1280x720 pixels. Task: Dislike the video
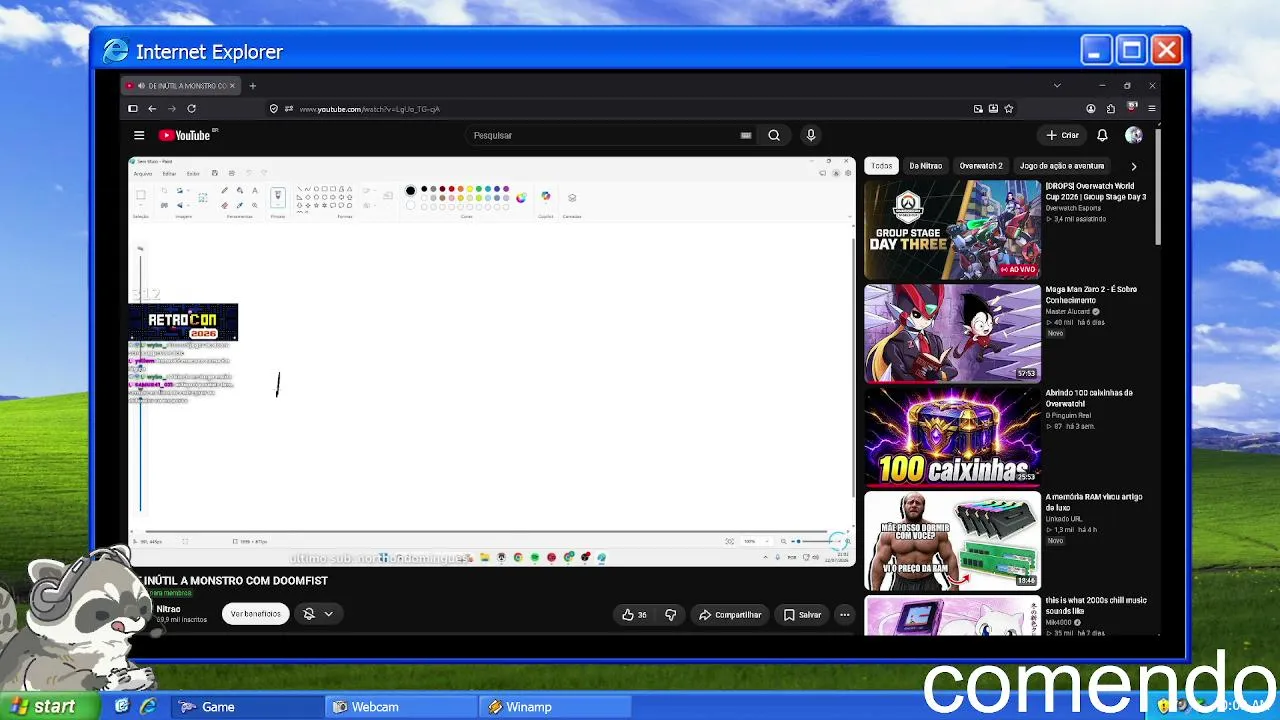click(x=671, y=614)
